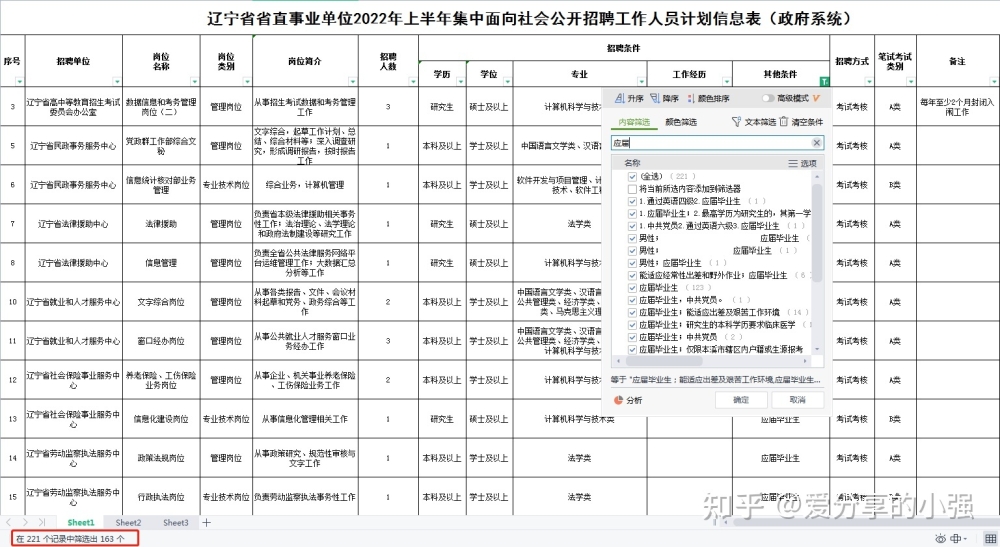Open 颜色排序 color sorting option
This screenshot has height=547, width=1000.
(708, 98)
